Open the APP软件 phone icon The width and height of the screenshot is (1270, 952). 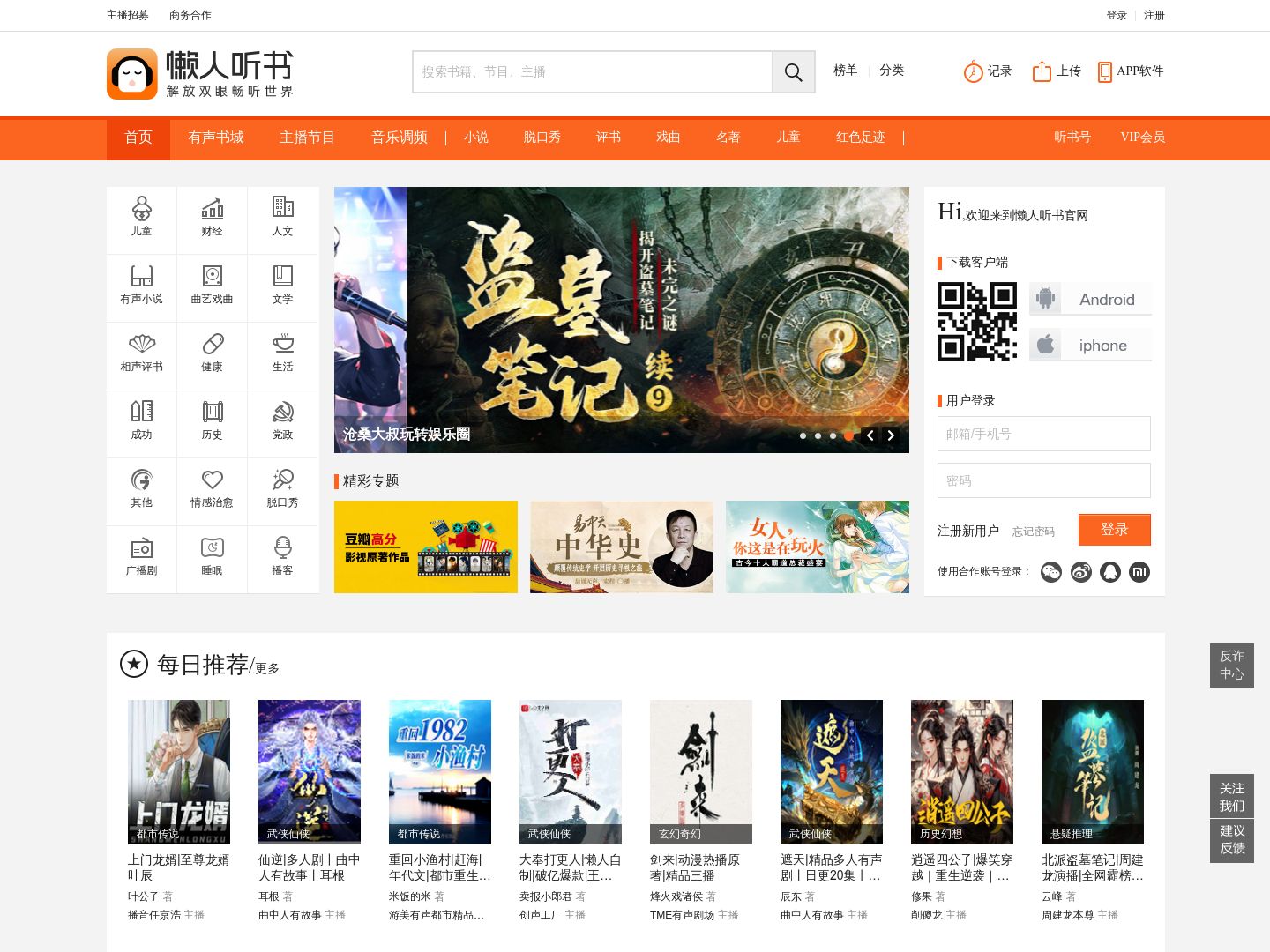coord(1104,72)
